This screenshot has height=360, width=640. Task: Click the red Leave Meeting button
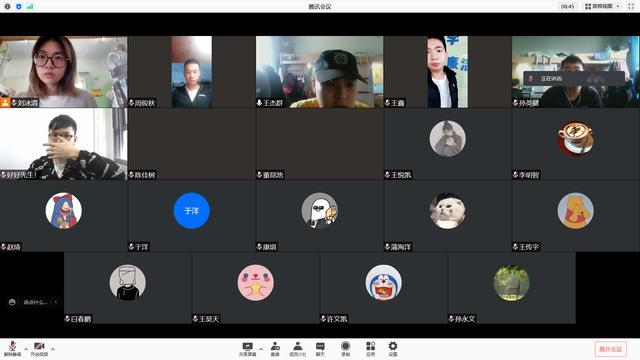click(x=610, y=349)
